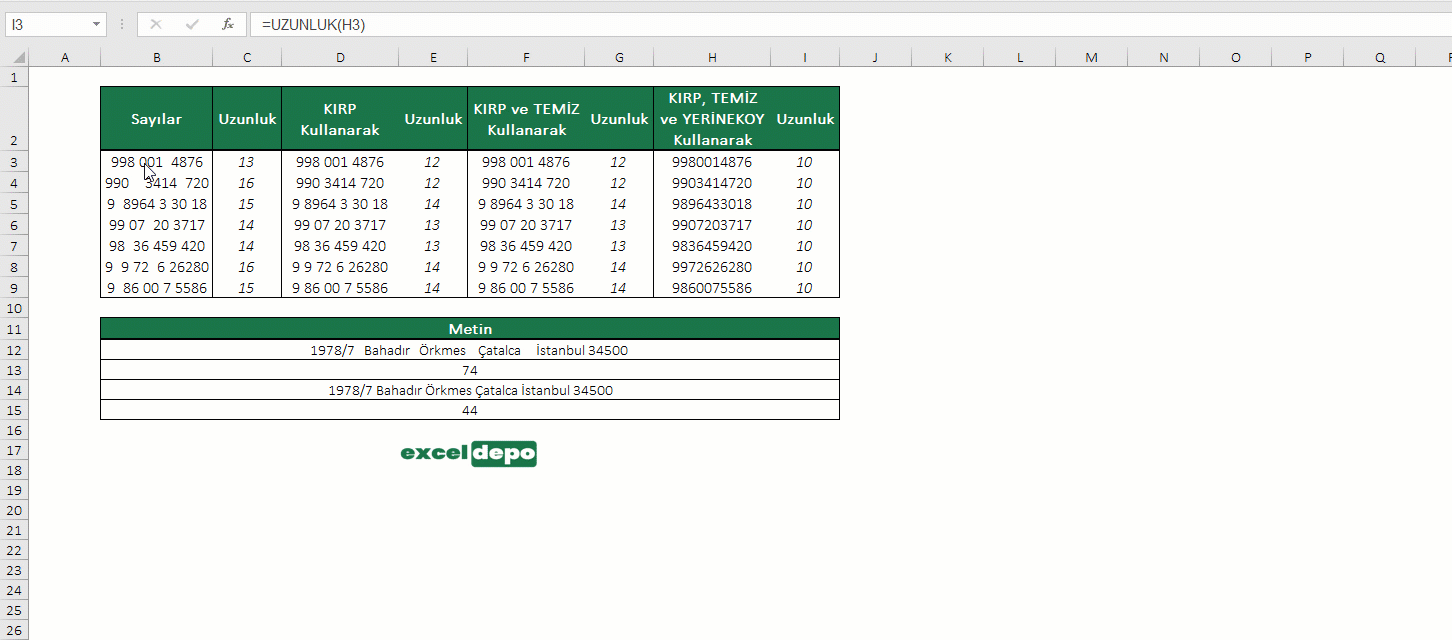Click the KIRP Kullanarak header cell
Image resolution: width=1452 pixels, height=640 pixels.
click(x=340, y=119)
